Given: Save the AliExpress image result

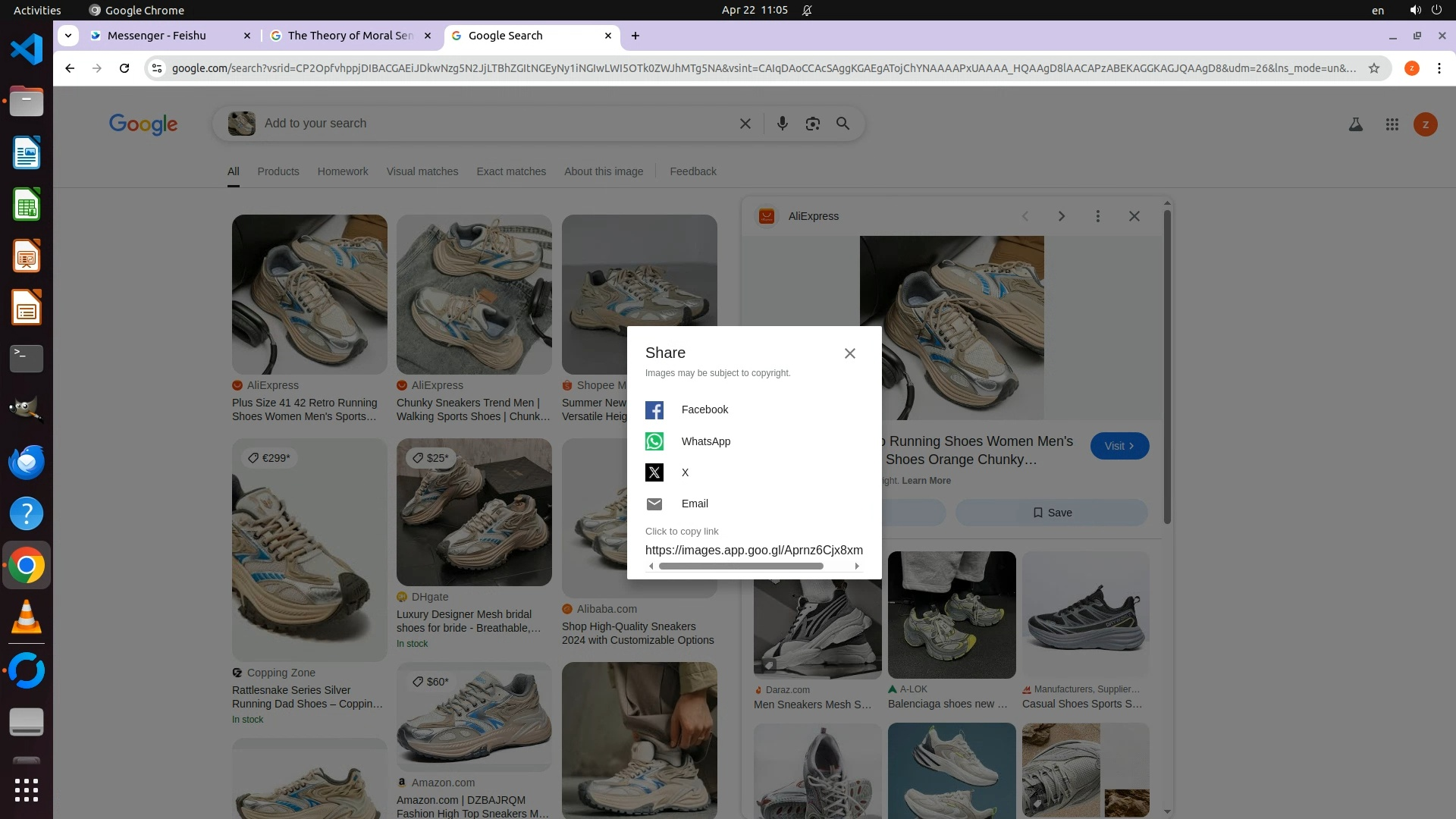Looking at the screenshot, I should coord(1051,513).
